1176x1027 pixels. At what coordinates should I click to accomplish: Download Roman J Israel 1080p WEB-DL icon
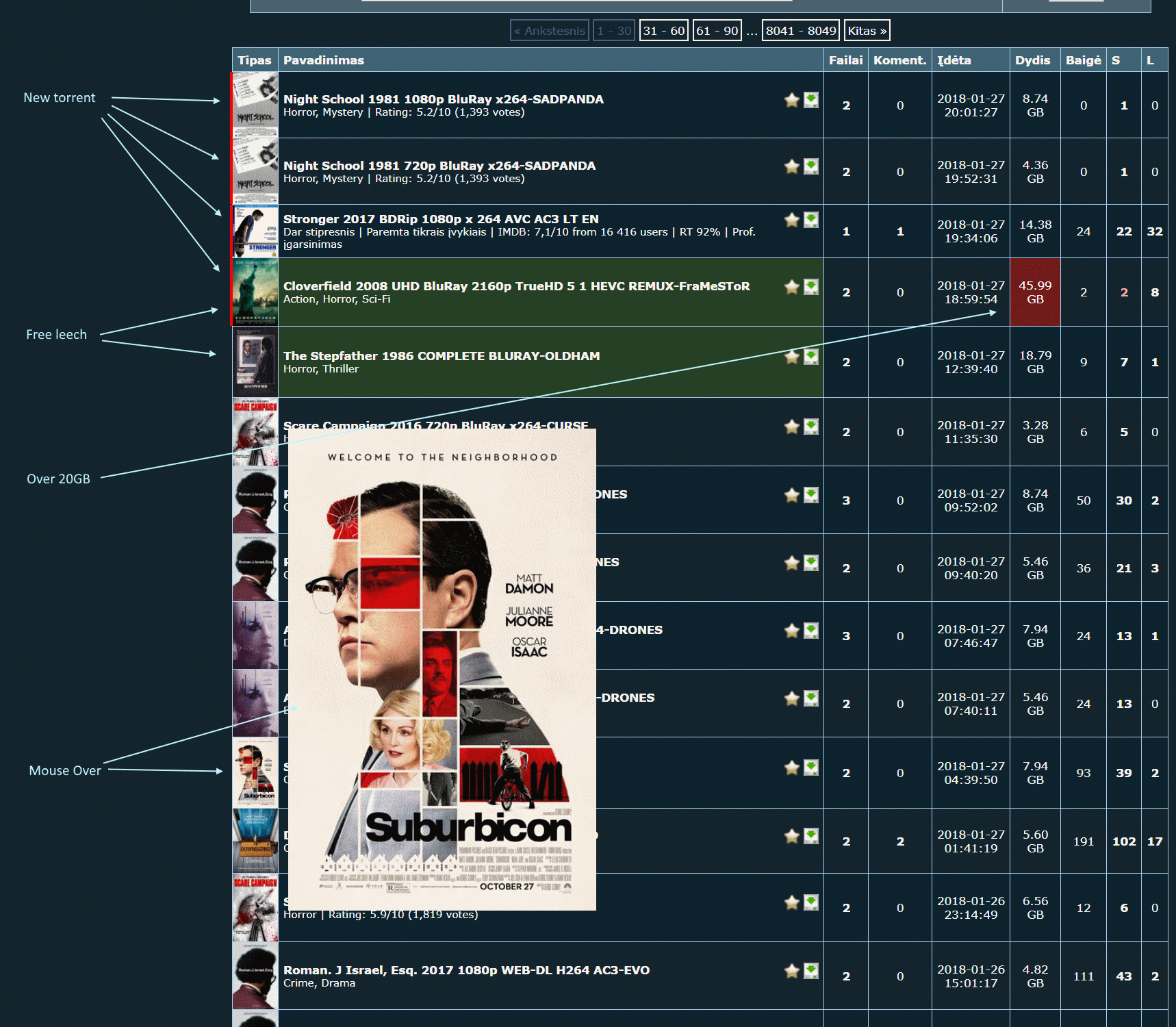tap(811, 971)
